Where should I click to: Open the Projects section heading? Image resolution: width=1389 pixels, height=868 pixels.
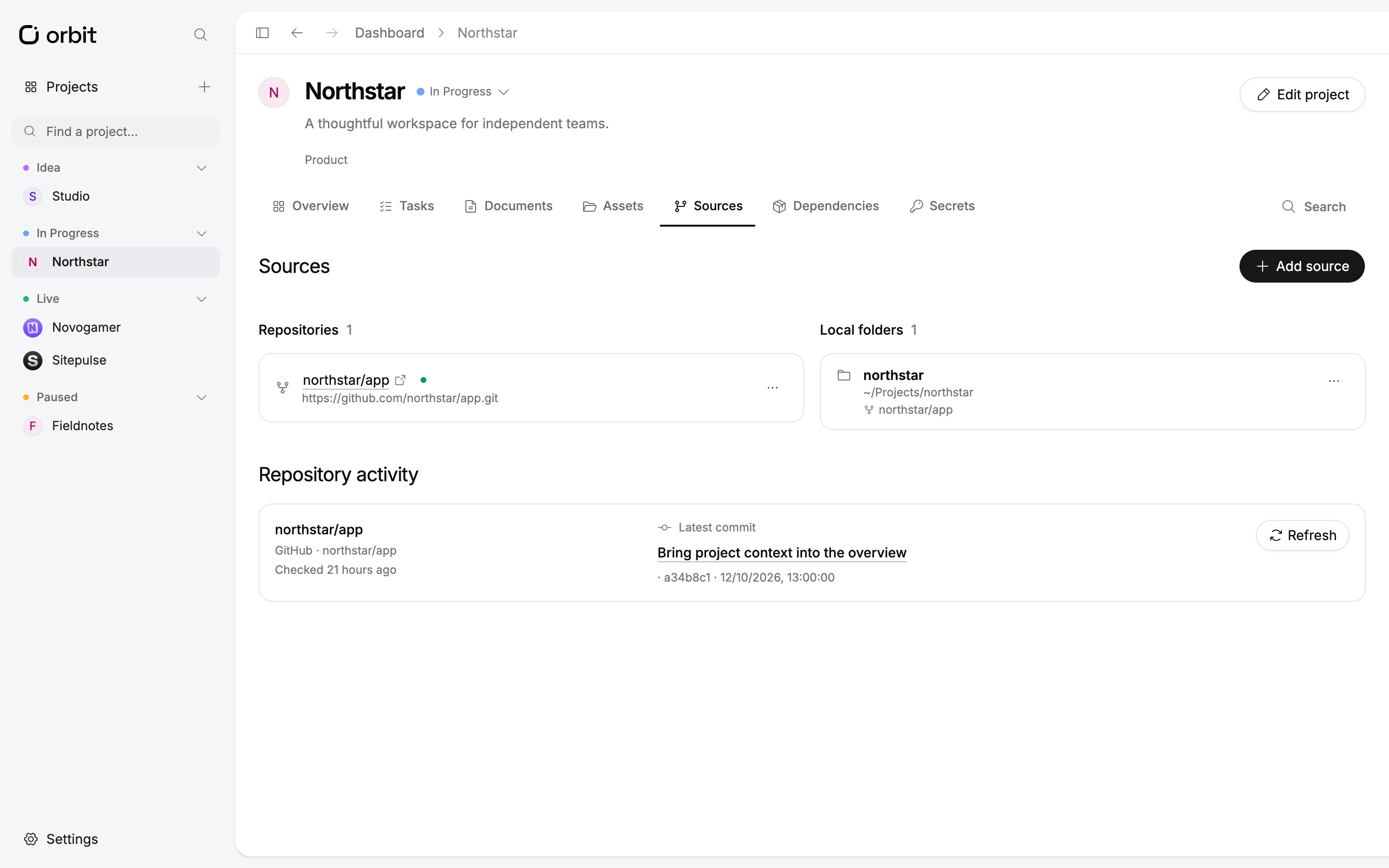[x=61, y=87]
